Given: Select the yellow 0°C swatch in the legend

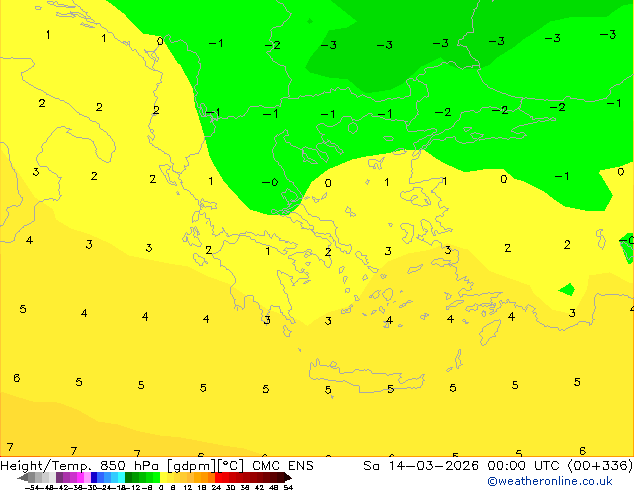Looking at the screenshot, I should pos(163,477).
